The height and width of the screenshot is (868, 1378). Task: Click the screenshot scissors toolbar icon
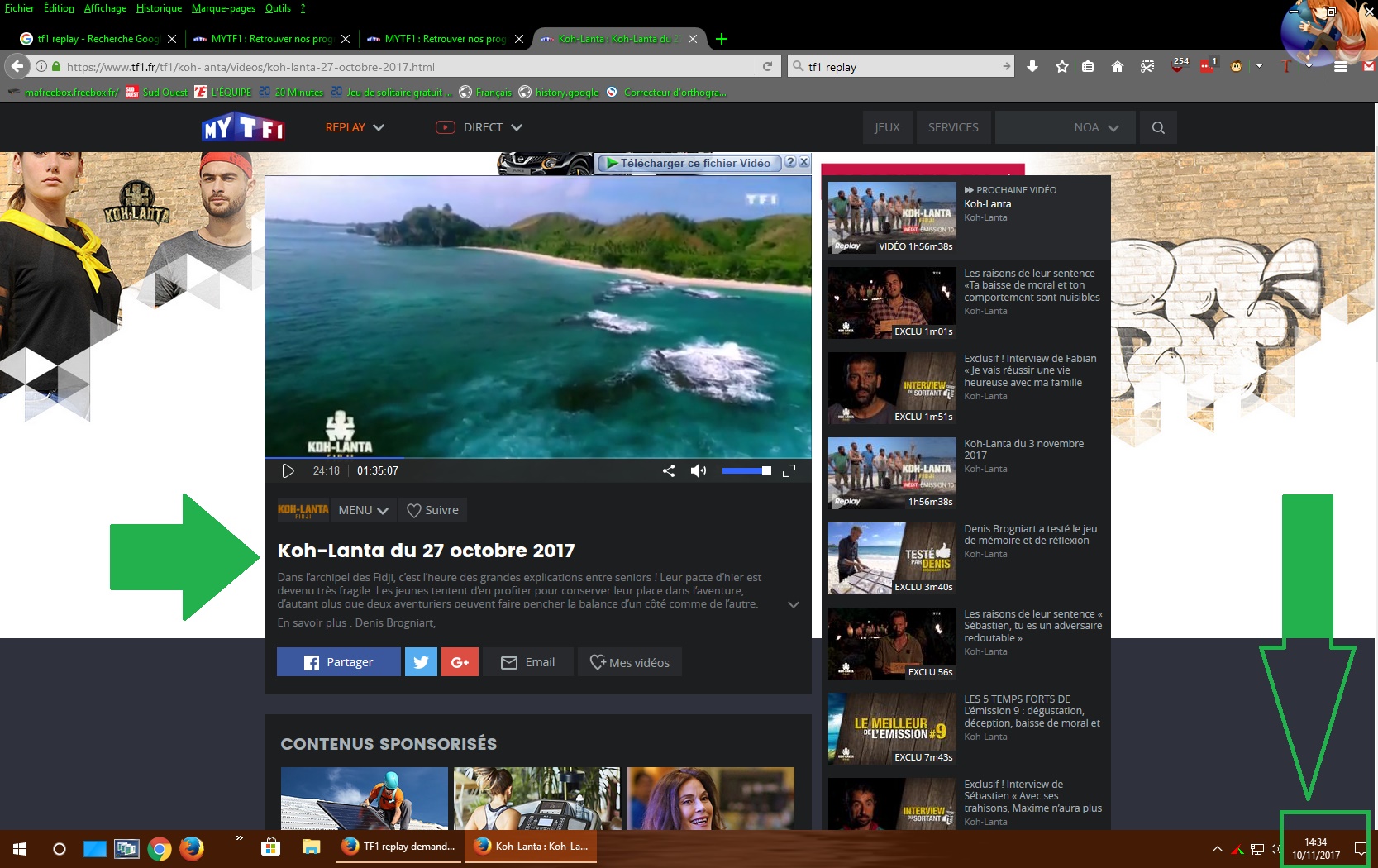point(1147,66)
